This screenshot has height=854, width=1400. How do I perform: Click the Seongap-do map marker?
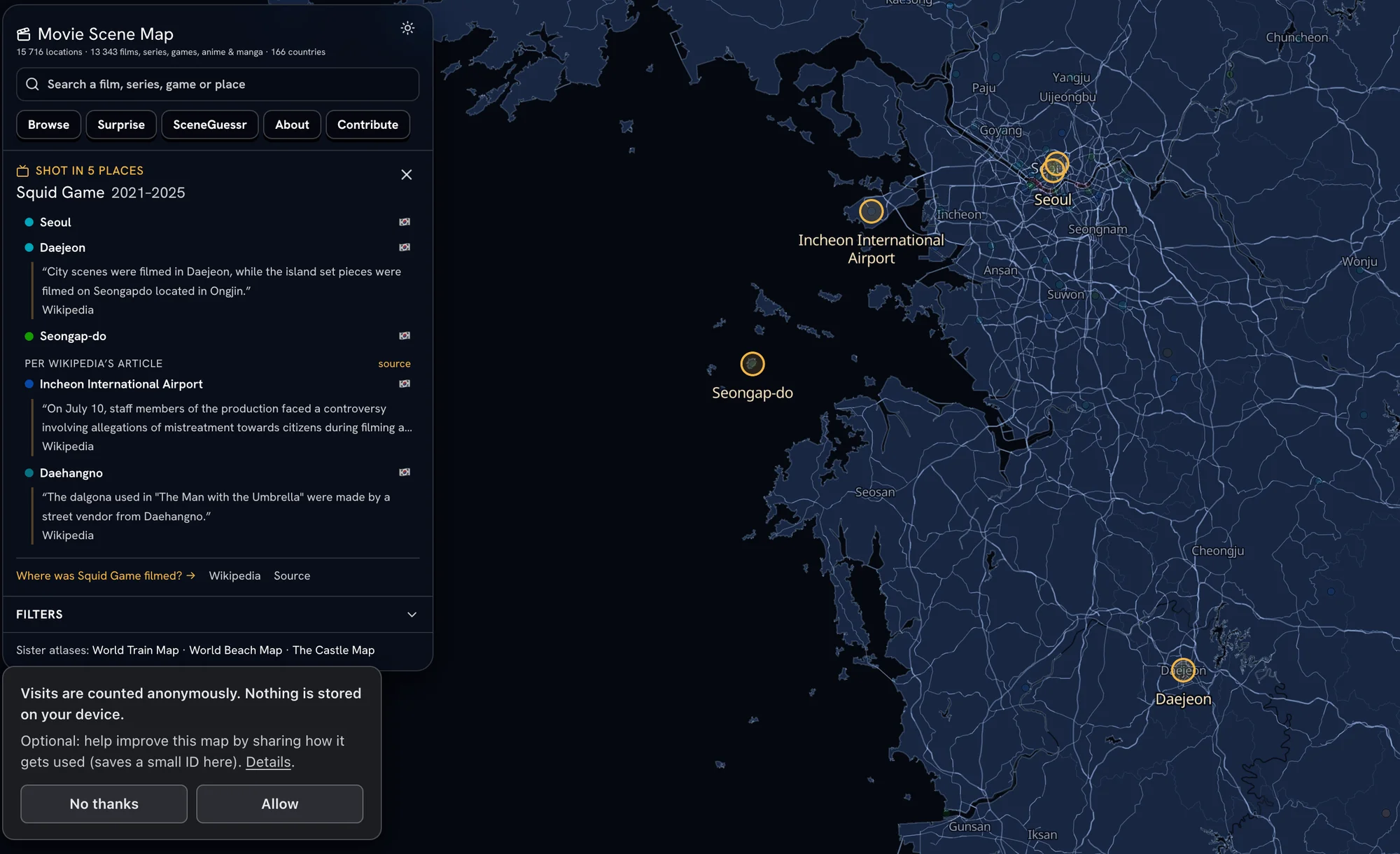752,364
